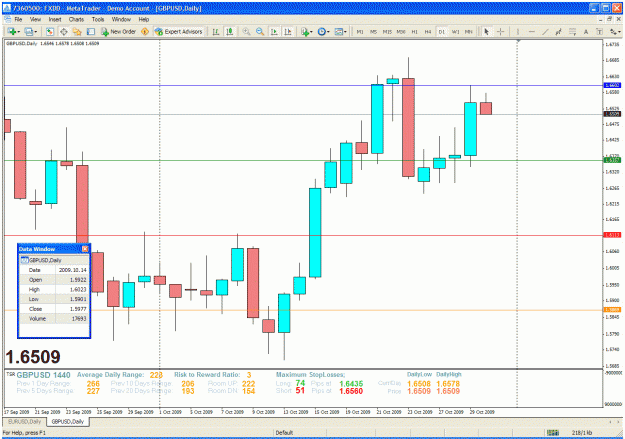
Task: Select the M30 timeframe
Action: click(x=401, y=32)
